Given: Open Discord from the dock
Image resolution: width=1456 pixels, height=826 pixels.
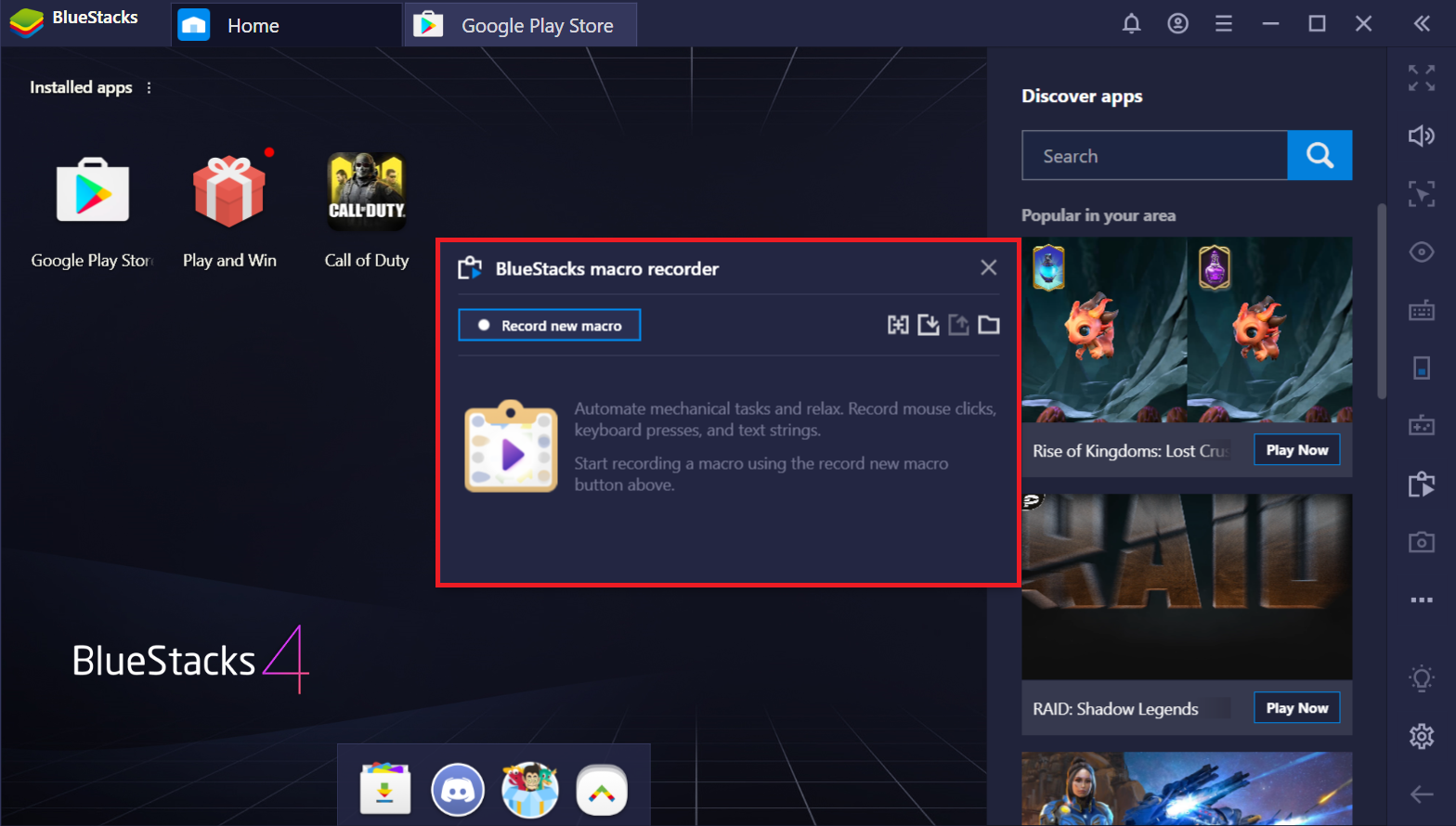Looking at the screenshot, I should click(458, 790).
